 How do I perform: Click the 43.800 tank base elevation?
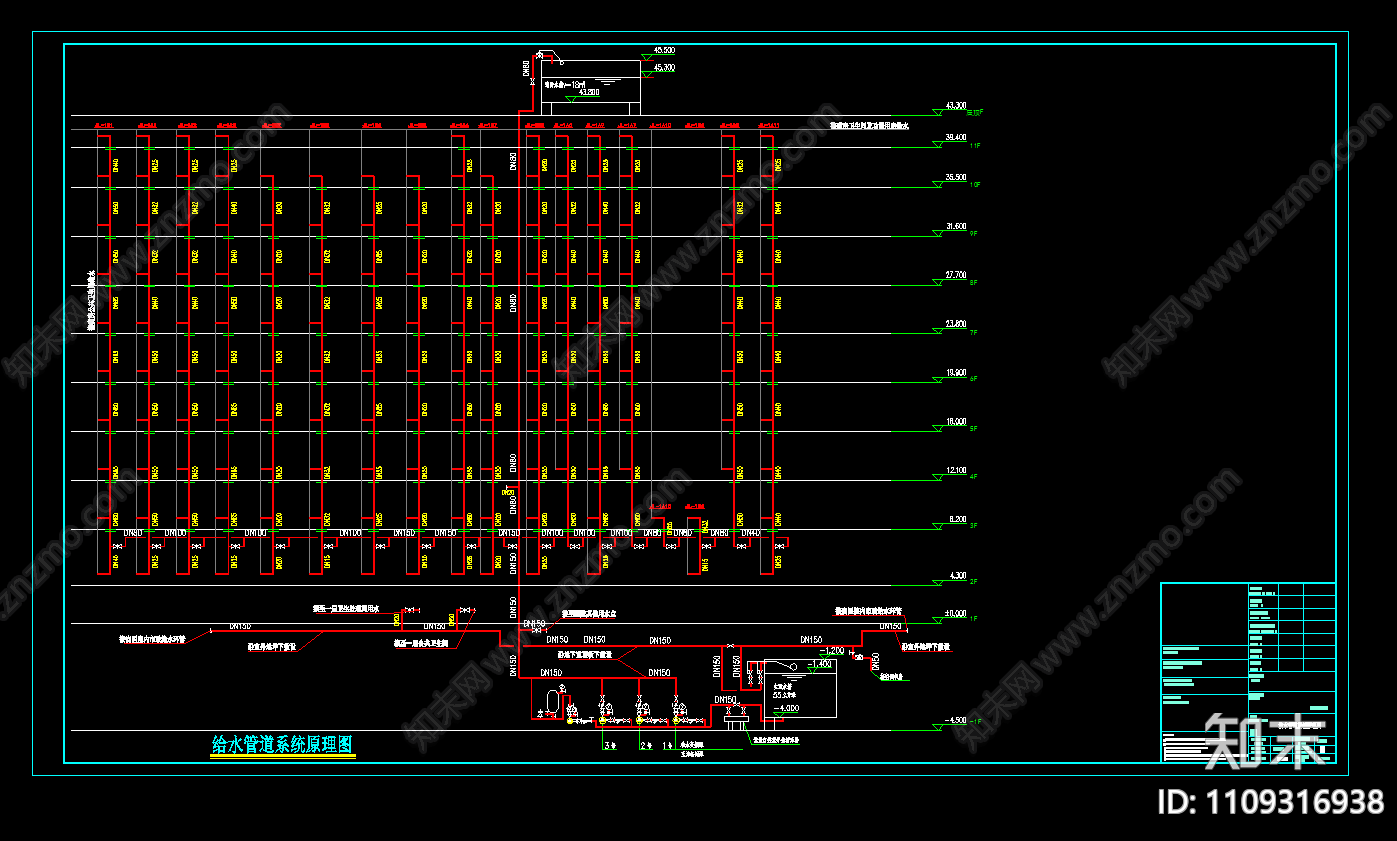(x=589, y=92)
